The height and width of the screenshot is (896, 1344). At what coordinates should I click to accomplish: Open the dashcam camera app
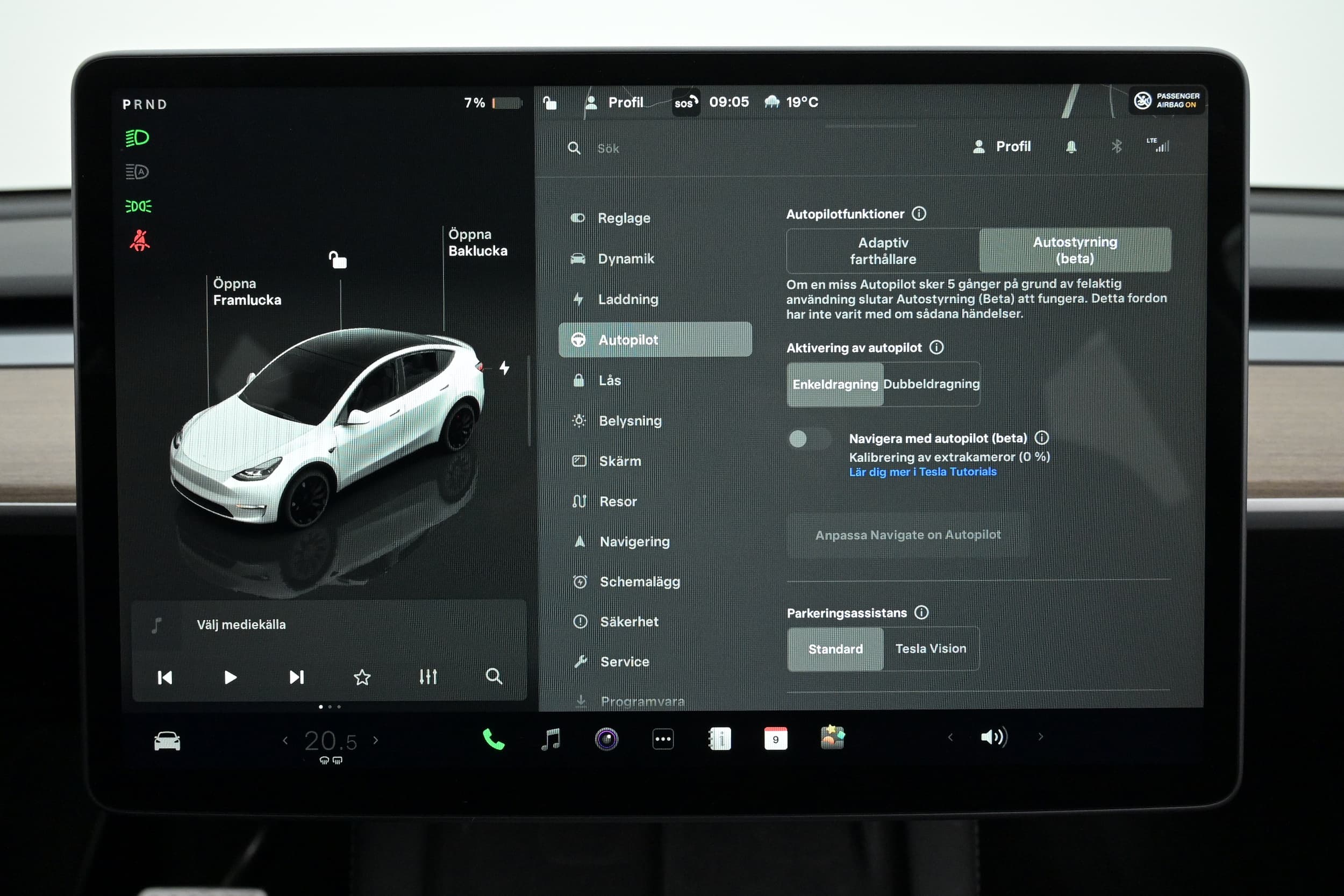click(x=606, y=739)
